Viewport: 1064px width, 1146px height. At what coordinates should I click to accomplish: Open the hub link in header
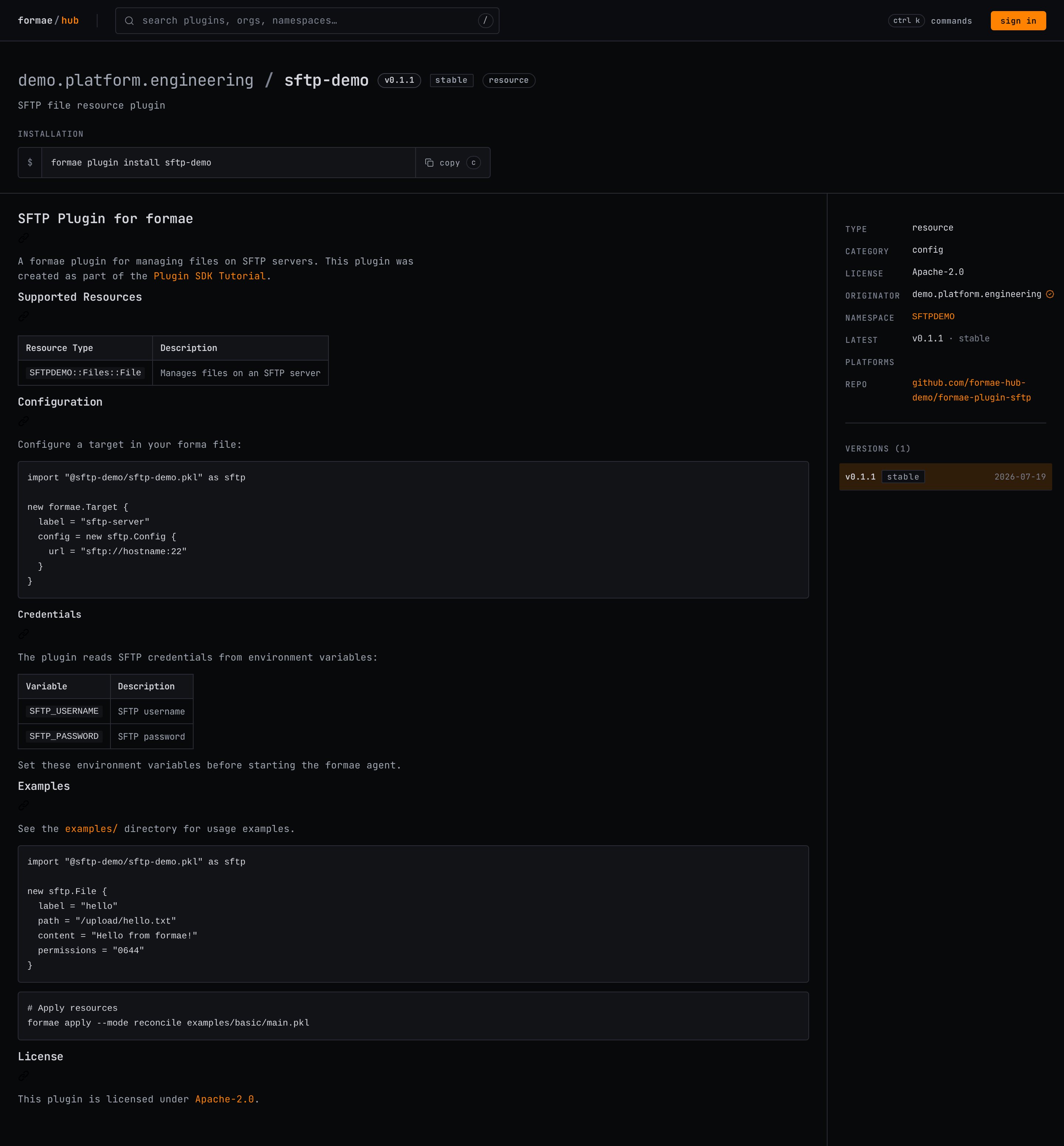pos(70,21)
